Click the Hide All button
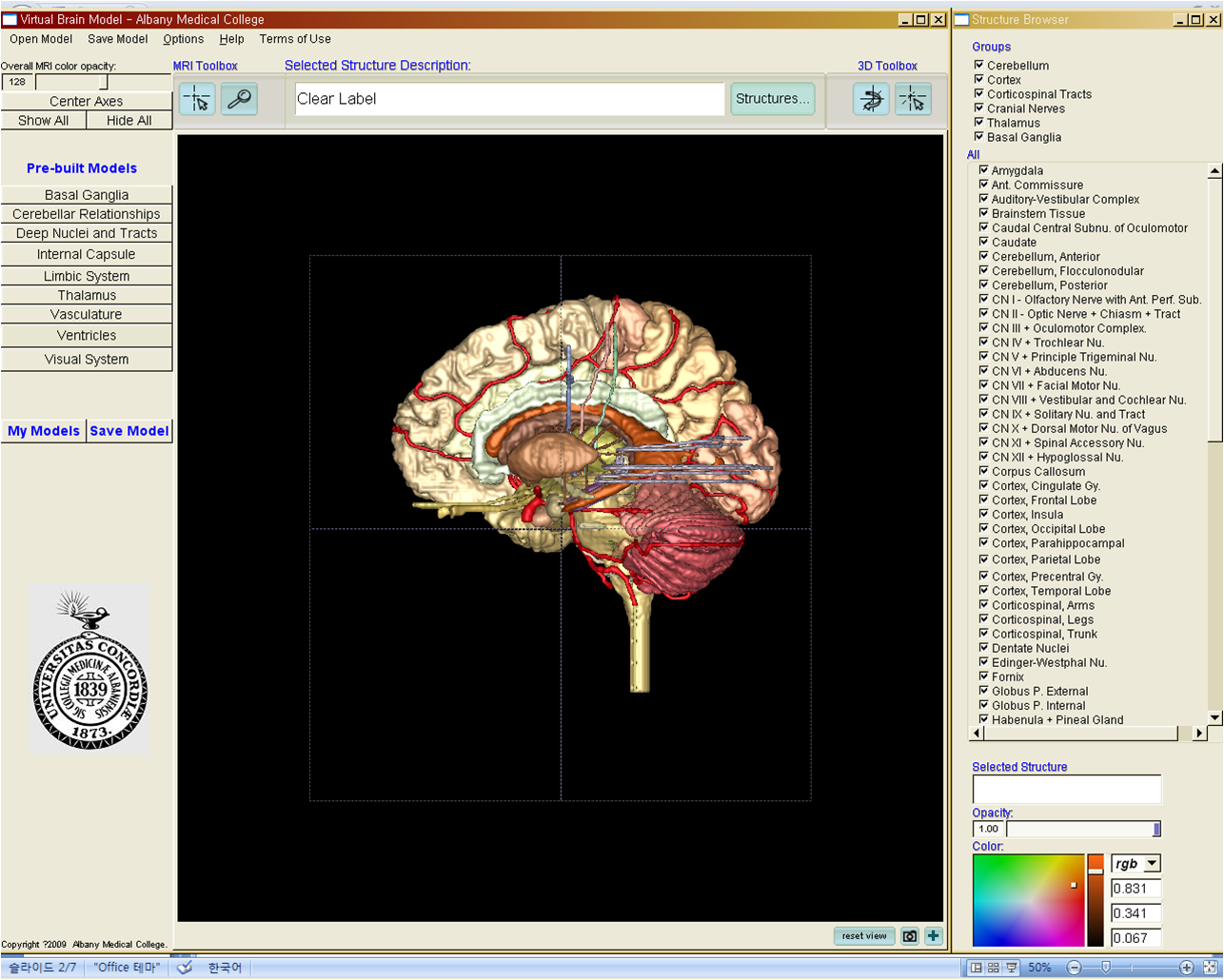The width and height of the screenshot is (1224, 980). click(129, 121)
